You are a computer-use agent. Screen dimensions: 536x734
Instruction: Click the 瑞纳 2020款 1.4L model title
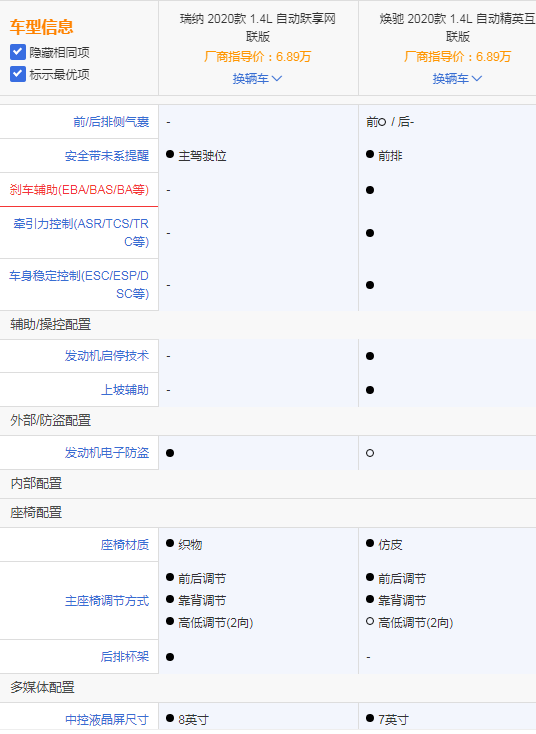point(258,28)
